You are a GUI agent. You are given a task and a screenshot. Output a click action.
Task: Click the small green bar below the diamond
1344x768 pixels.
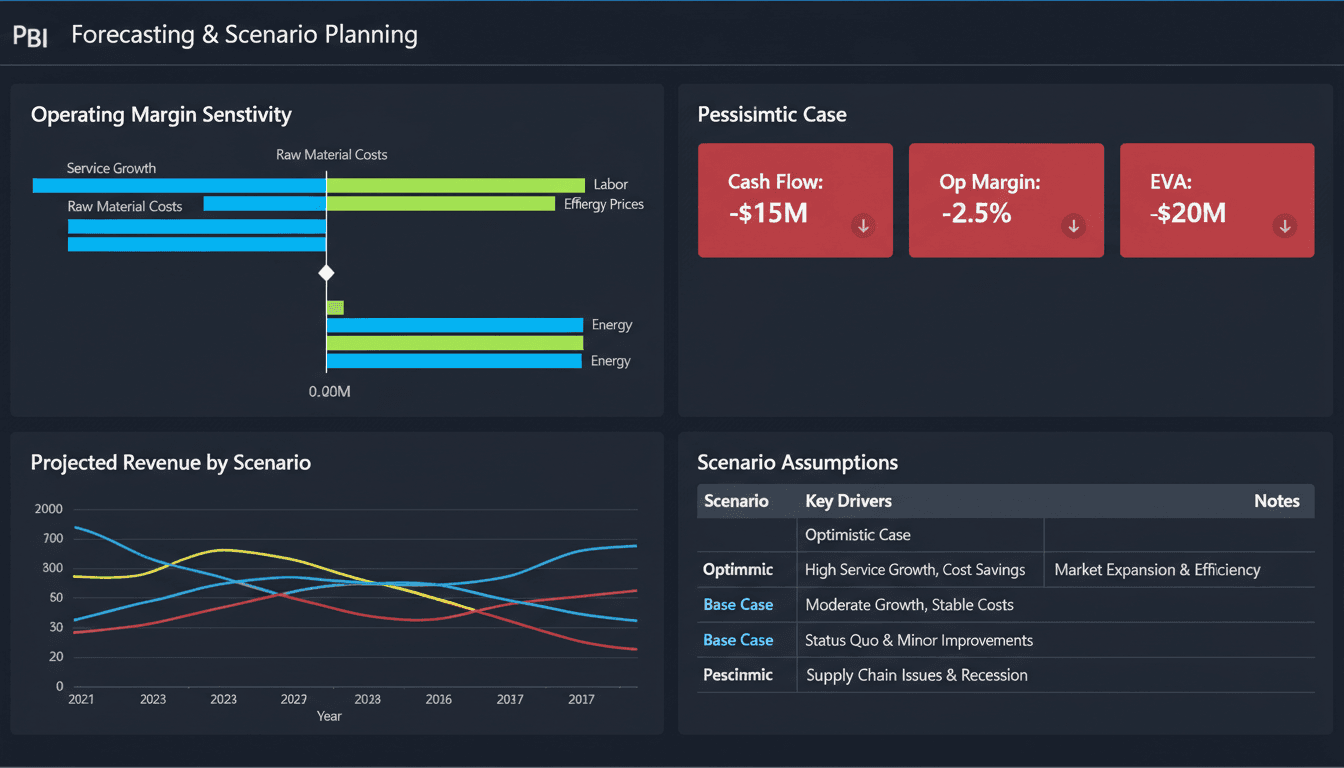click(x=335, y=308)
